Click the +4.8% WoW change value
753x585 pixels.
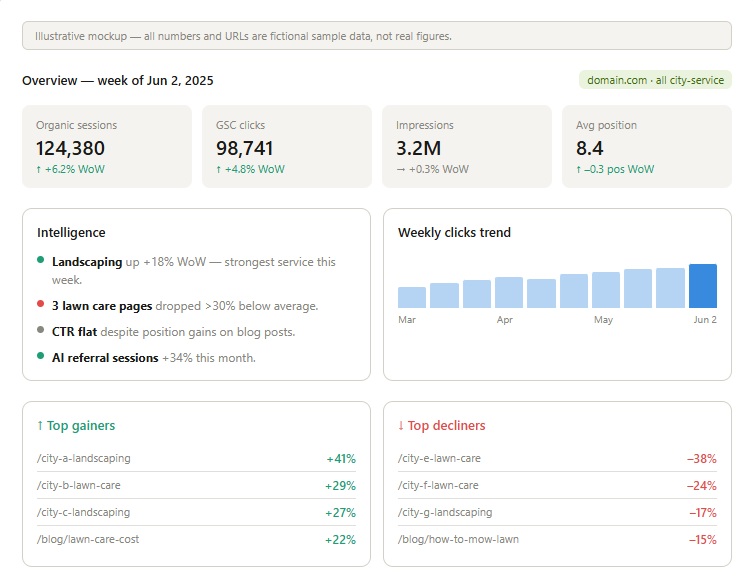250,169
